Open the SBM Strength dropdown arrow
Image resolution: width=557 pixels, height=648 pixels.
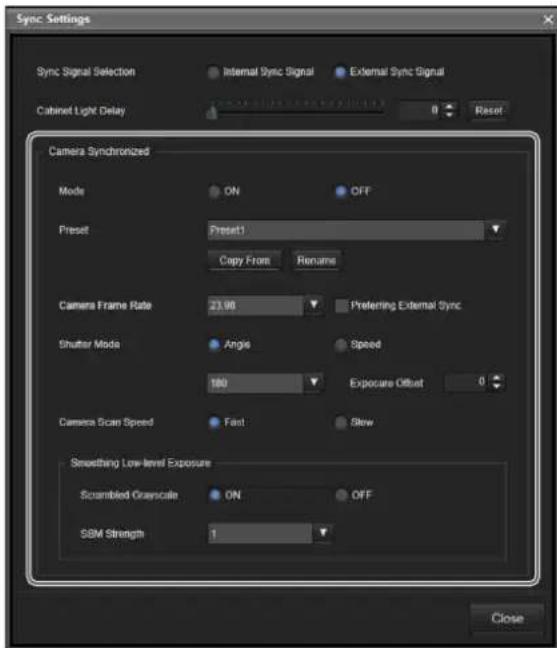(323, 533)
